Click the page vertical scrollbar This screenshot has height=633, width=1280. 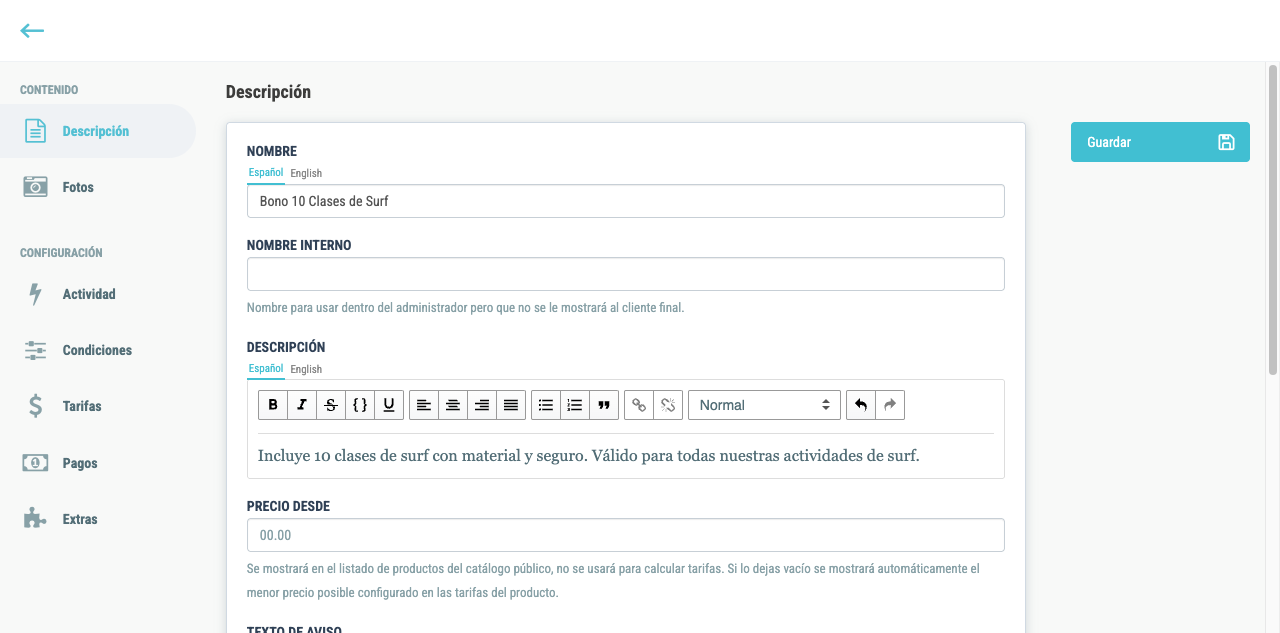pyautogui.click(x=1273, y=220)
